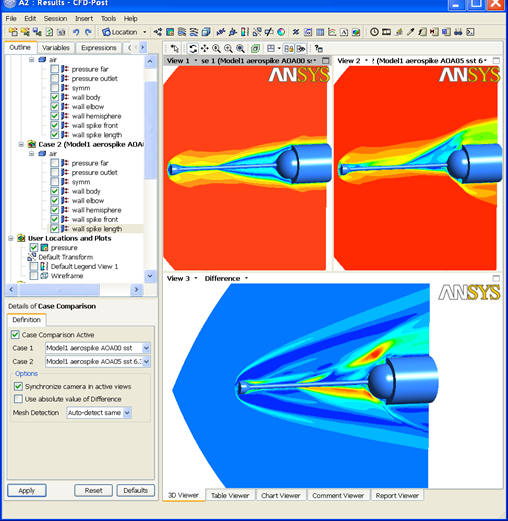This screenshot has width=508, height=521.
Task: Open the View 1 dropdown arrow
Action: tap(196, 61)
